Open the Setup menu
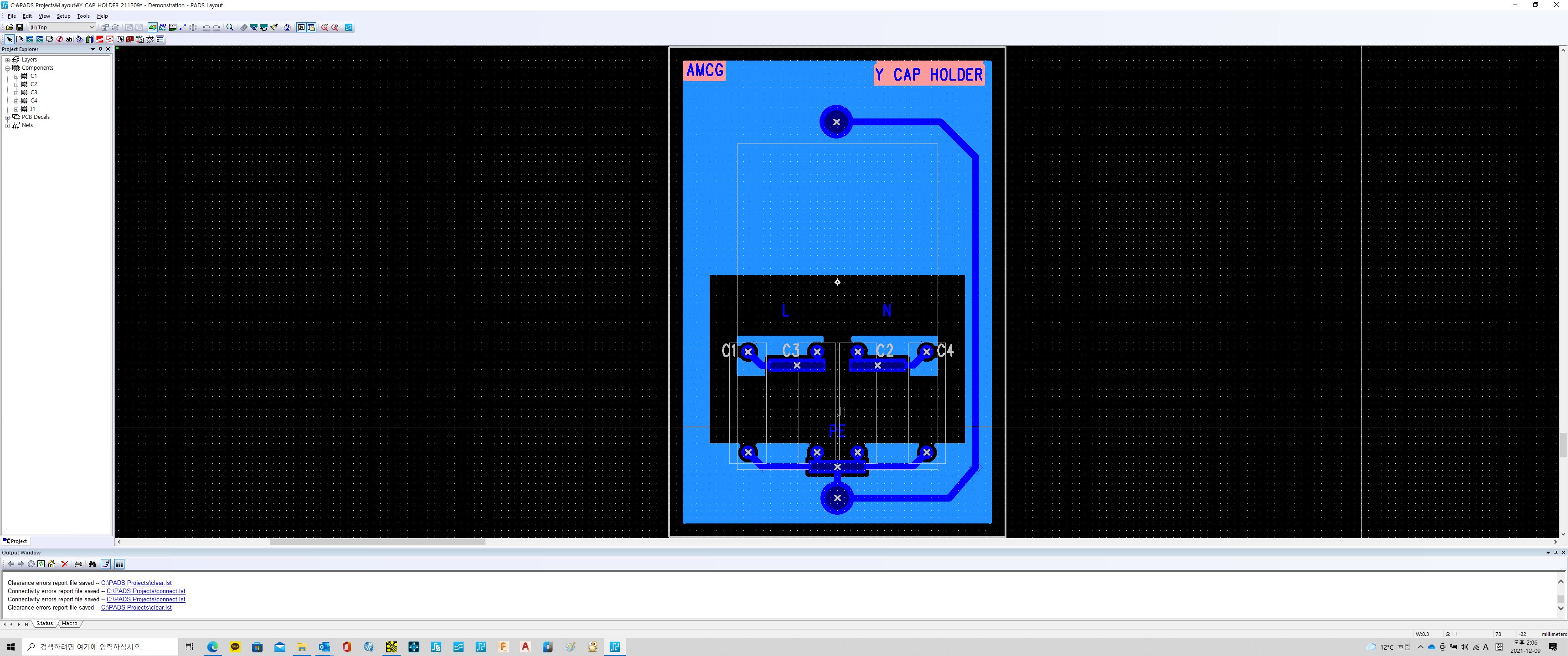The height and width of the screenshot is (656, 1568). [x=63, y=16]
